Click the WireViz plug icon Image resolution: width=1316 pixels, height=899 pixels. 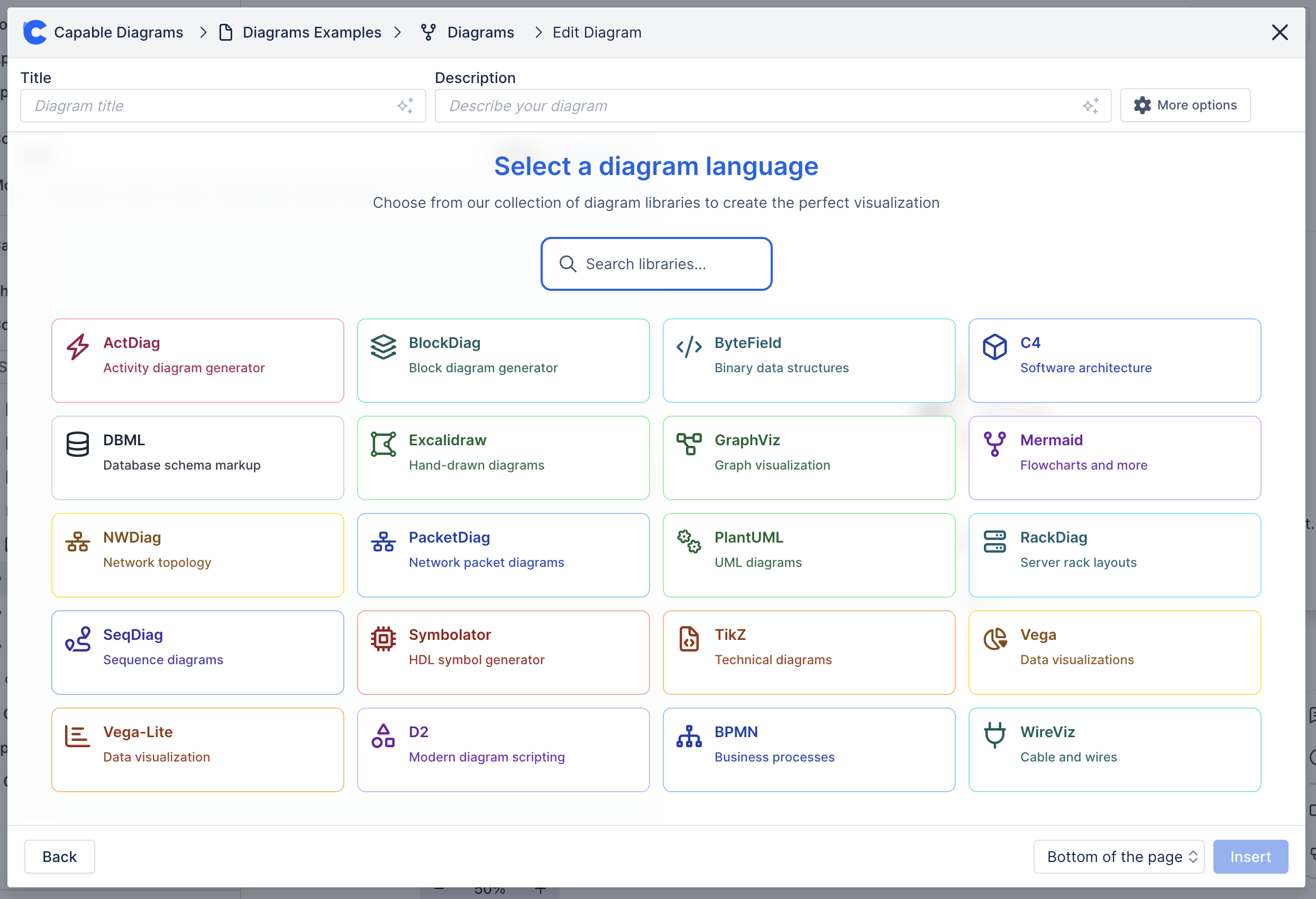pos(995,736)
